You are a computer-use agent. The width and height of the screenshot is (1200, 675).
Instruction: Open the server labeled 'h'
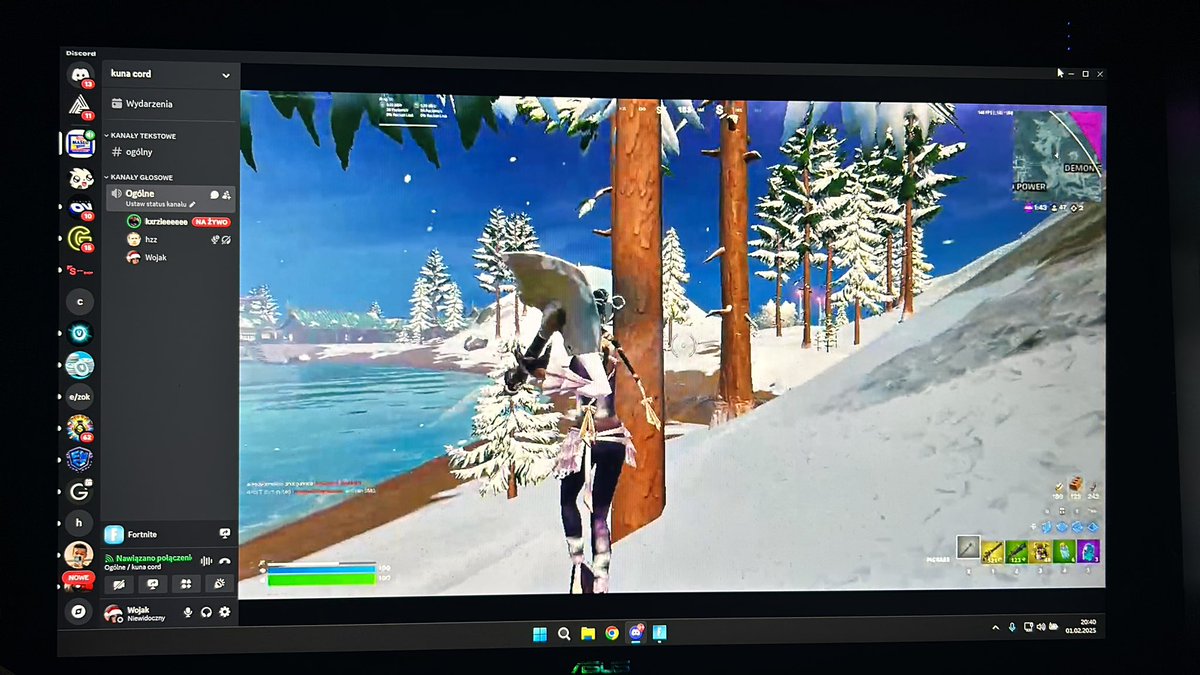pos(79,523)
